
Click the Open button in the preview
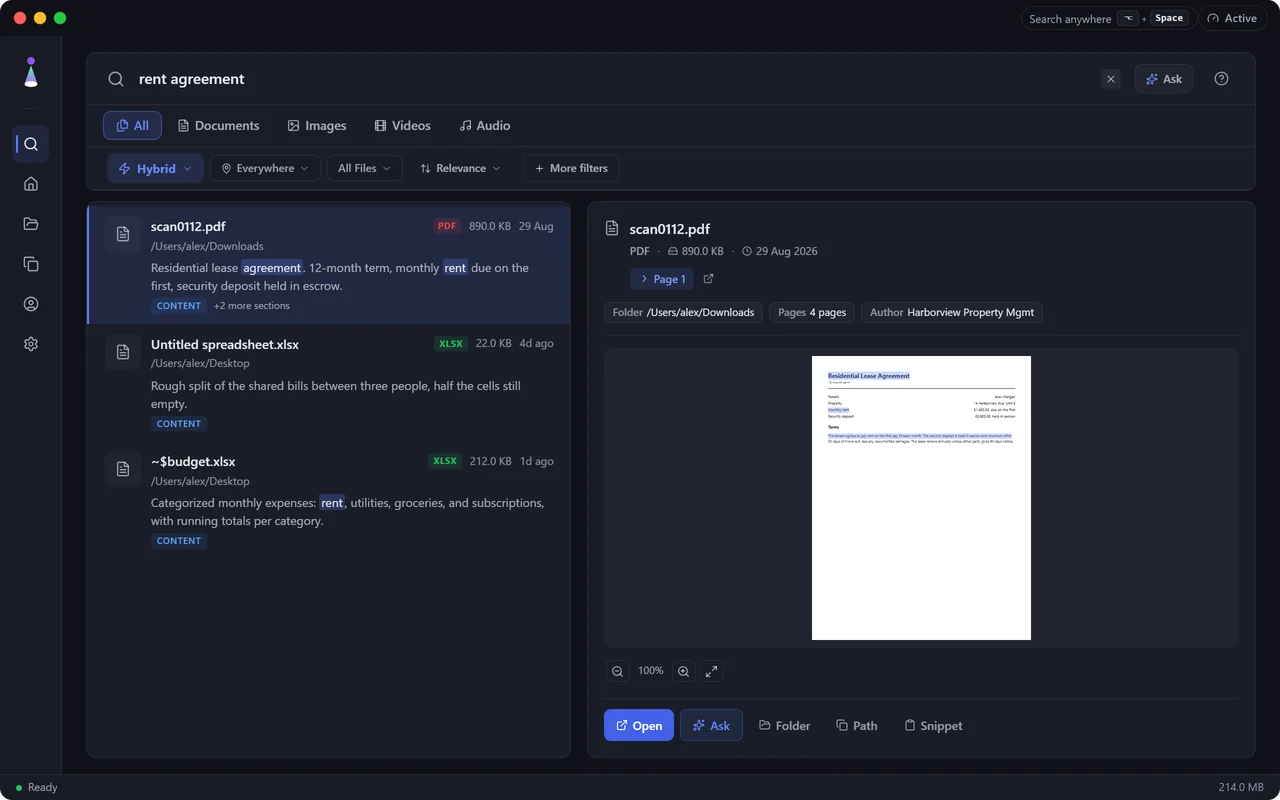click(639, 725)
